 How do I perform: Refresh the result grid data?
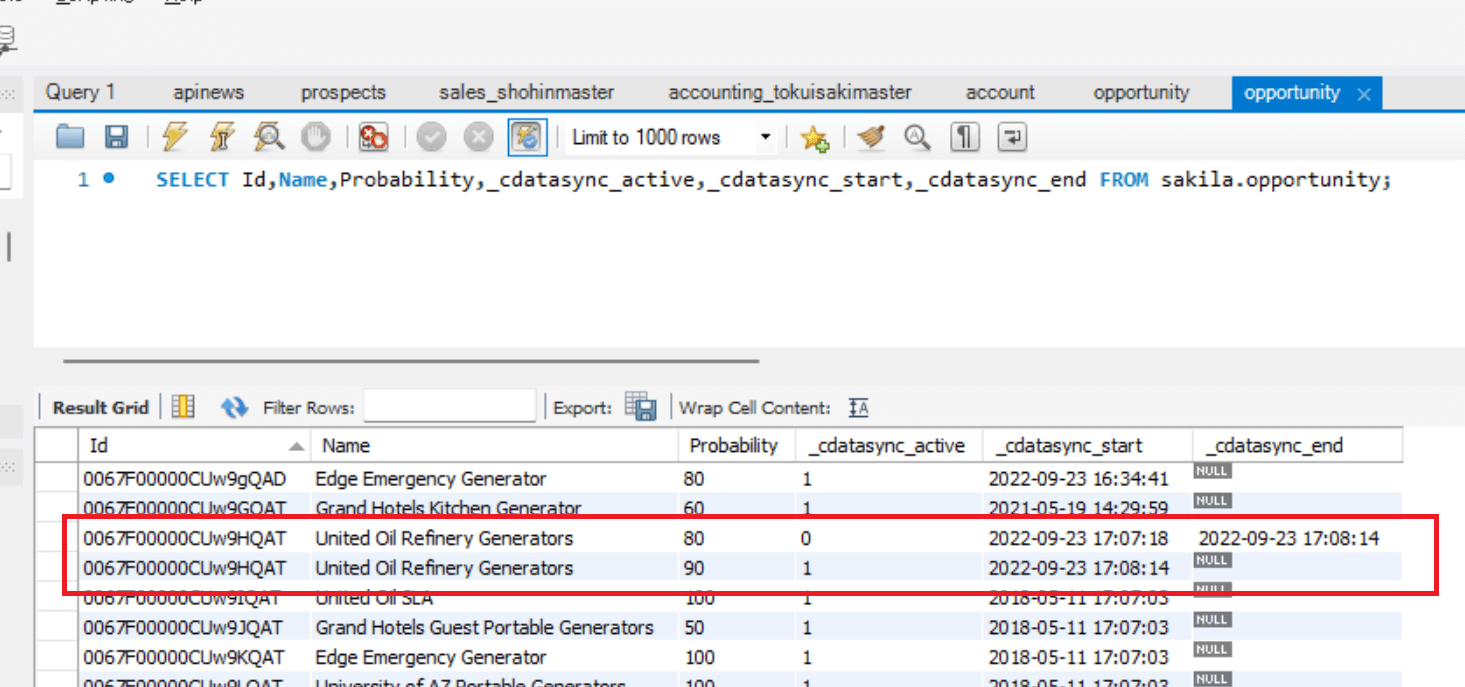tap(234, 407)
